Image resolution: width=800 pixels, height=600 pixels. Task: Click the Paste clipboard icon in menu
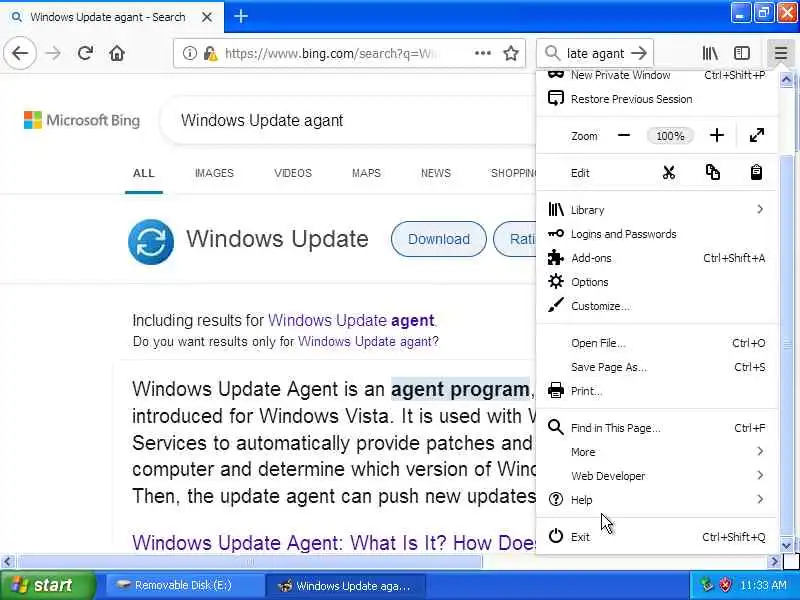coord(756,172)
